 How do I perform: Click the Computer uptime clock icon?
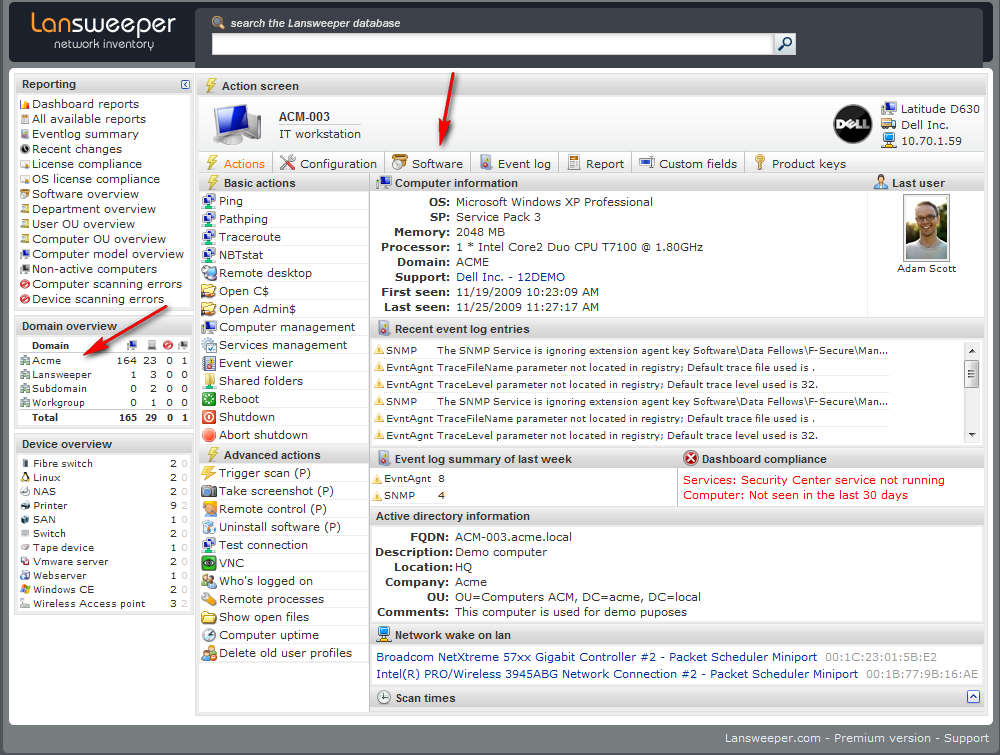(209, 635)
